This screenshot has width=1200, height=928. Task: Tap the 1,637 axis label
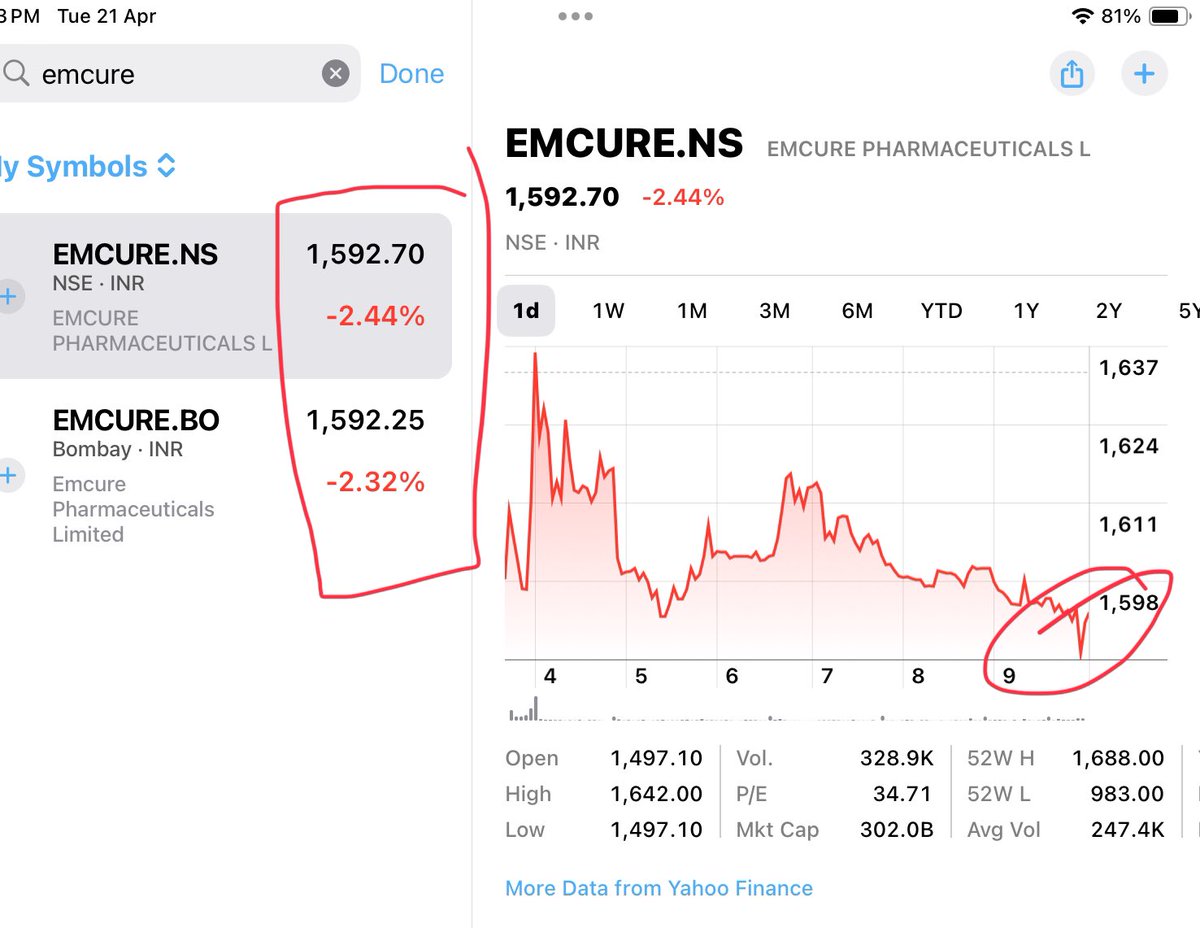(x=1128, y=368)
